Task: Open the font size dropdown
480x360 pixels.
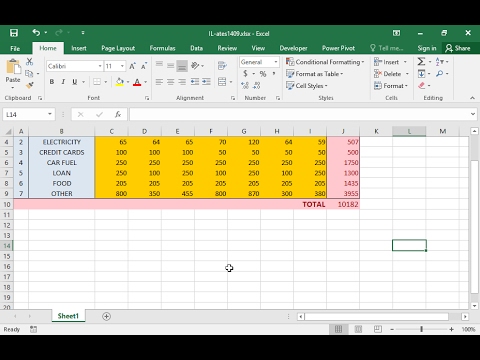Action: [x=122, y=66]
